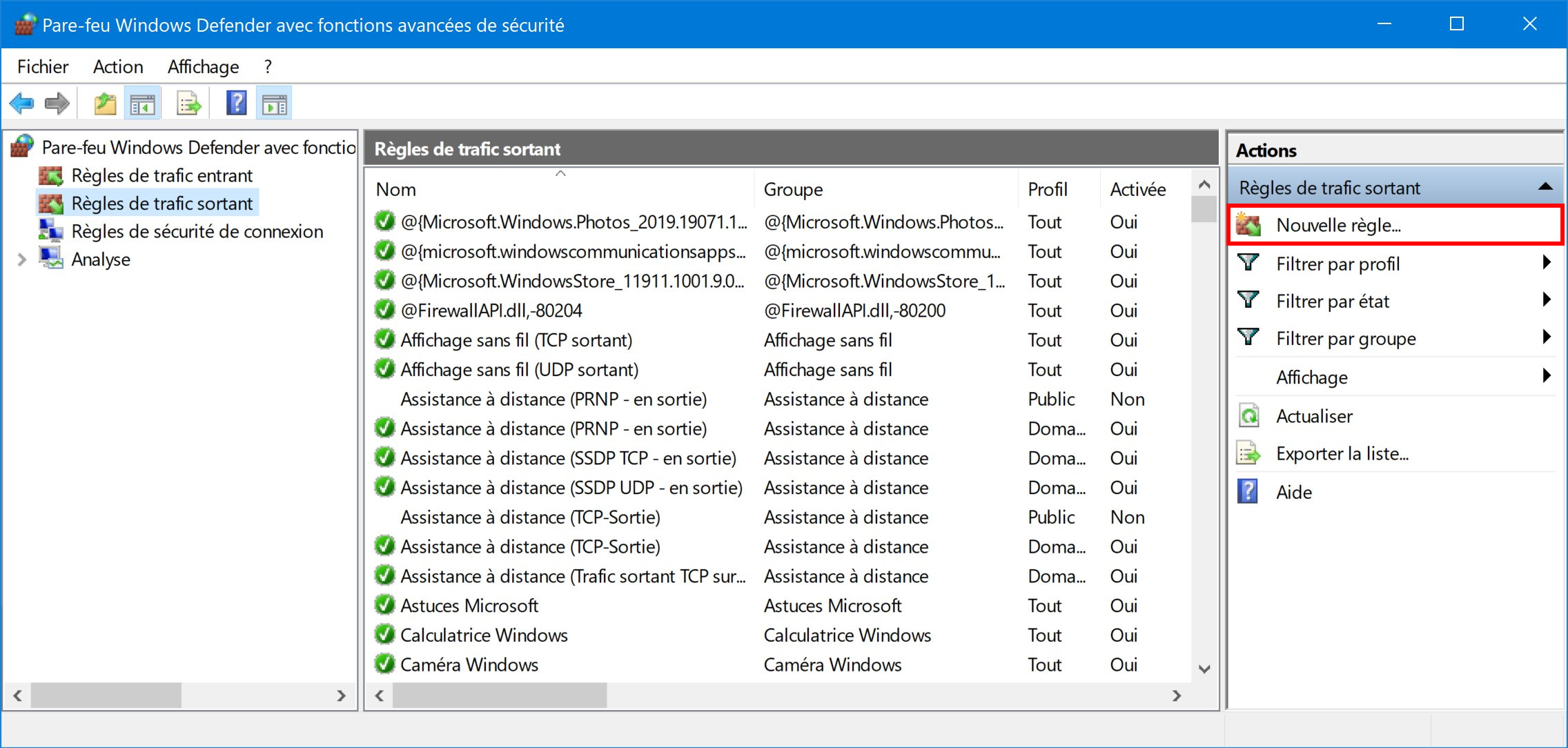Open the Filtrer par groupe submenu arrow
Viewport: 1568px width, 748px height.
(1547, 337)
